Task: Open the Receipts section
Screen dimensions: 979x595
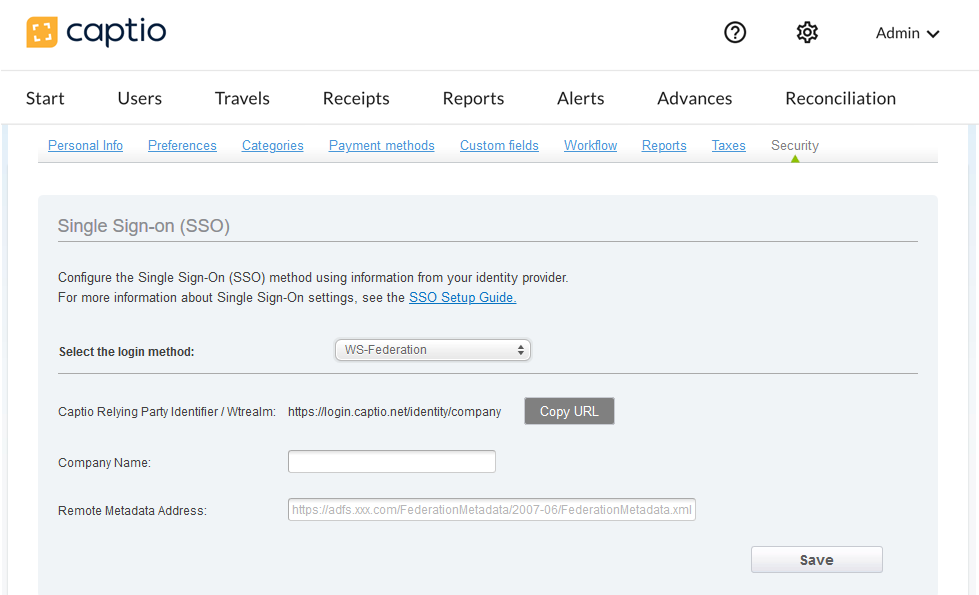Action: (x=356, y=98)
